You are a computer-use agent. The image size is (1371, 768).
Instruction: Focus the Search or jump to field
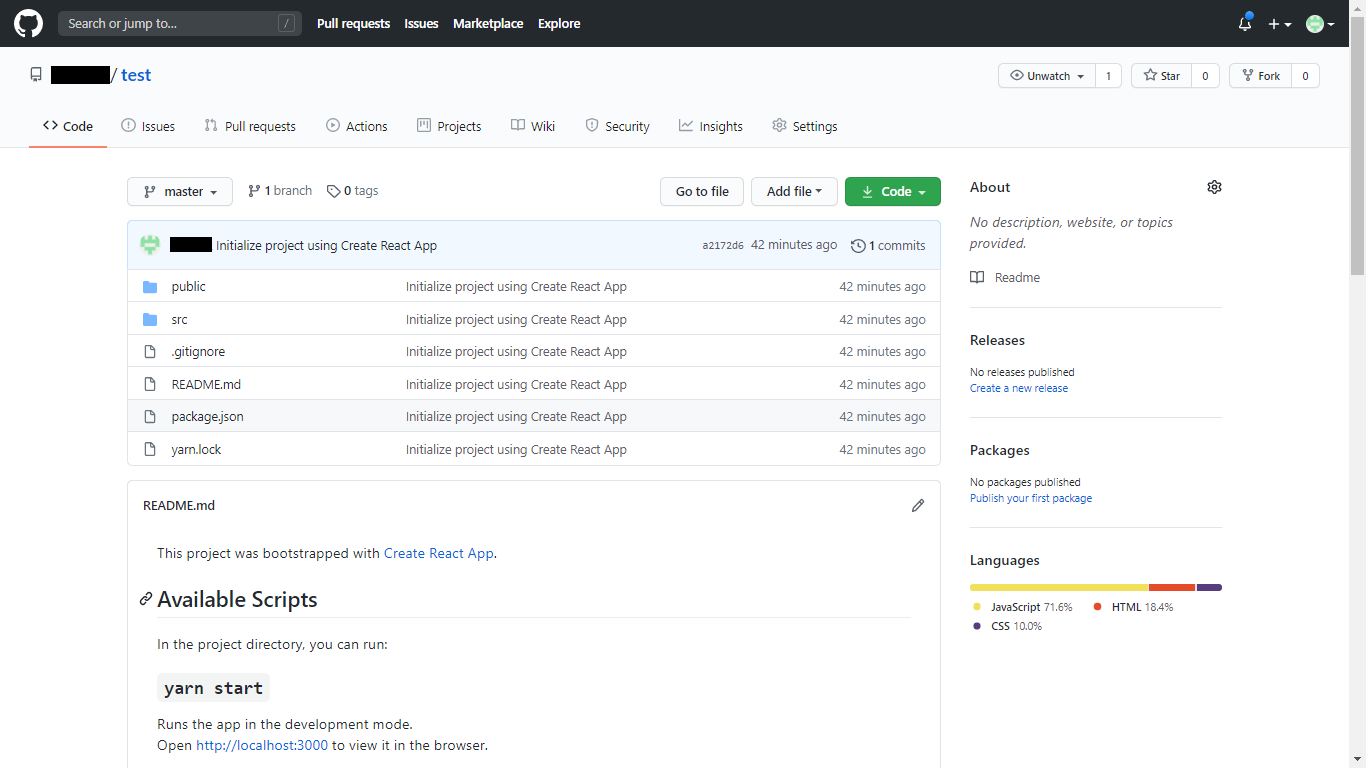180,23
